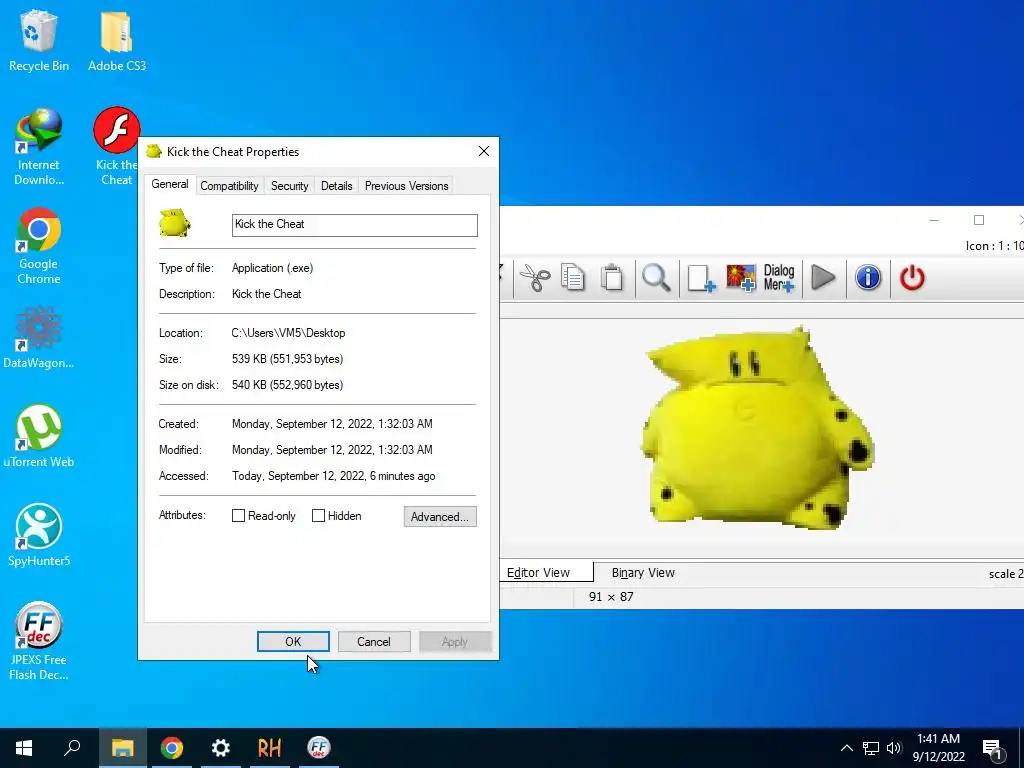Click the Advanced... attributes button

[440, 517]
